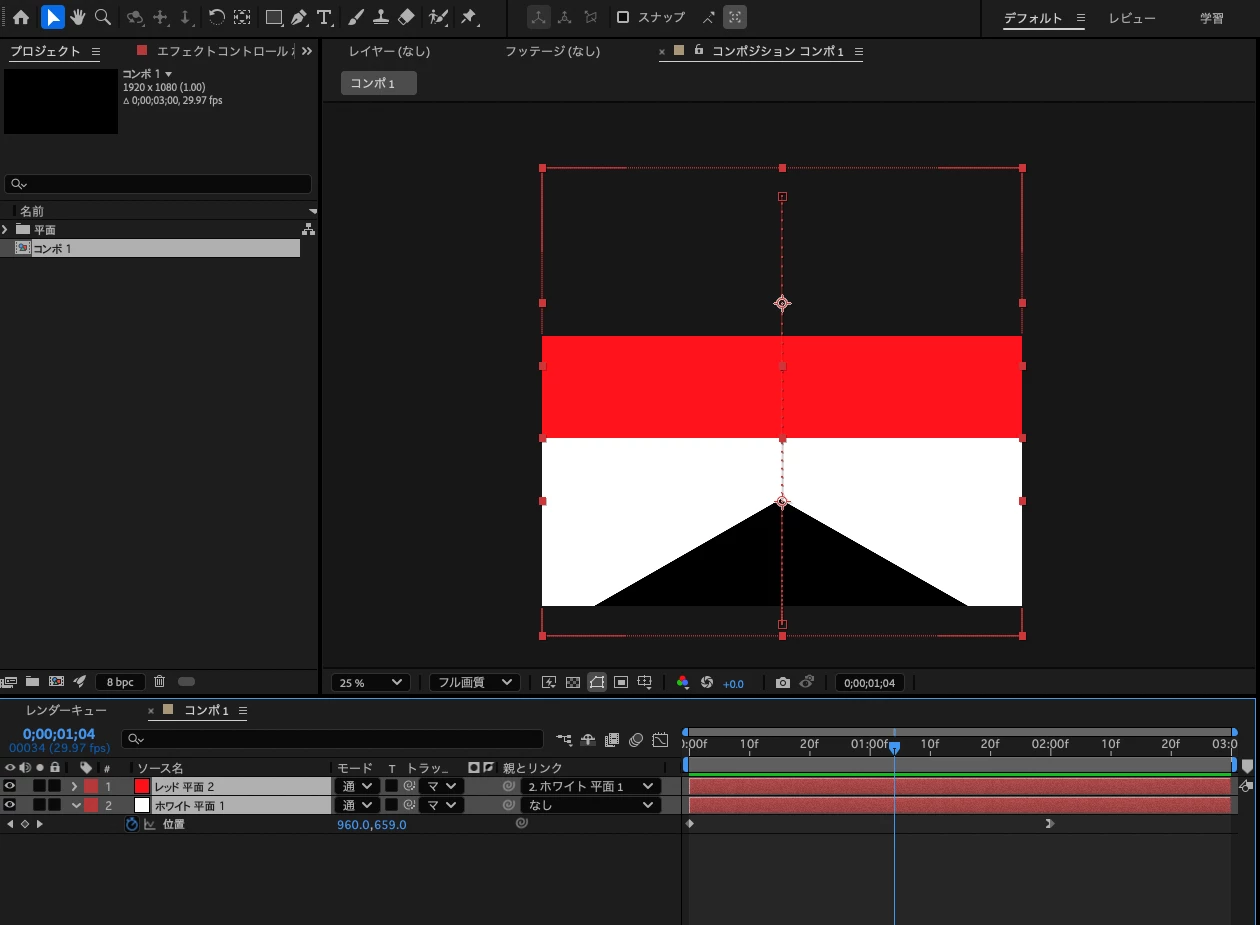The width and height of the screenshot is (1260, 925).
Task: Enable the スナップ checkbox
Action: tap(623, 17)
